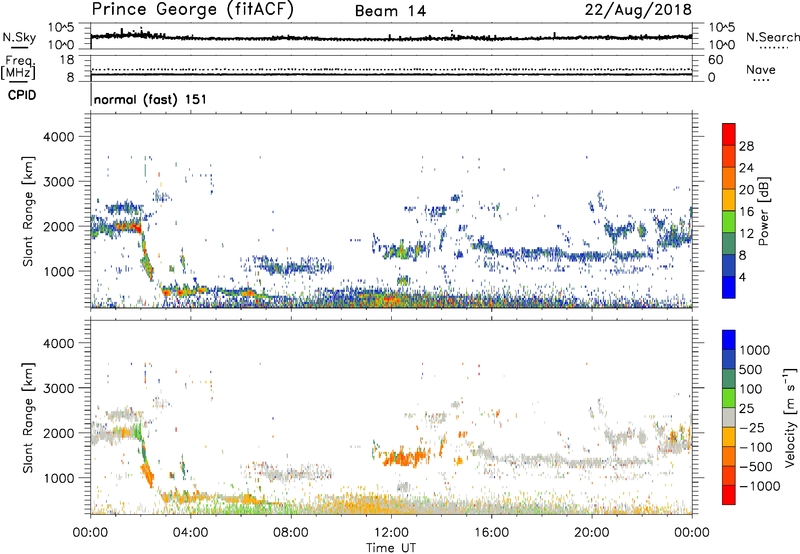Screen dimensions: 800x554
Task: Click the 'CPID' label
Action: [x=21, y=95]
